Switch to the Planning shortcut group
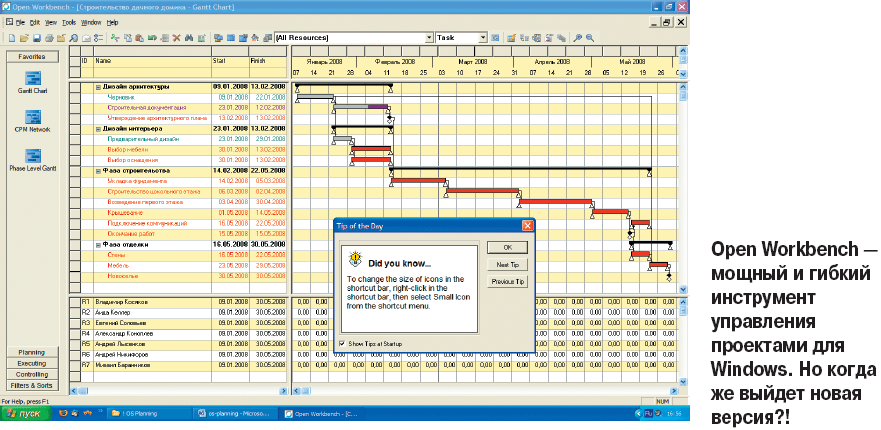 click(x=32, y=352)
